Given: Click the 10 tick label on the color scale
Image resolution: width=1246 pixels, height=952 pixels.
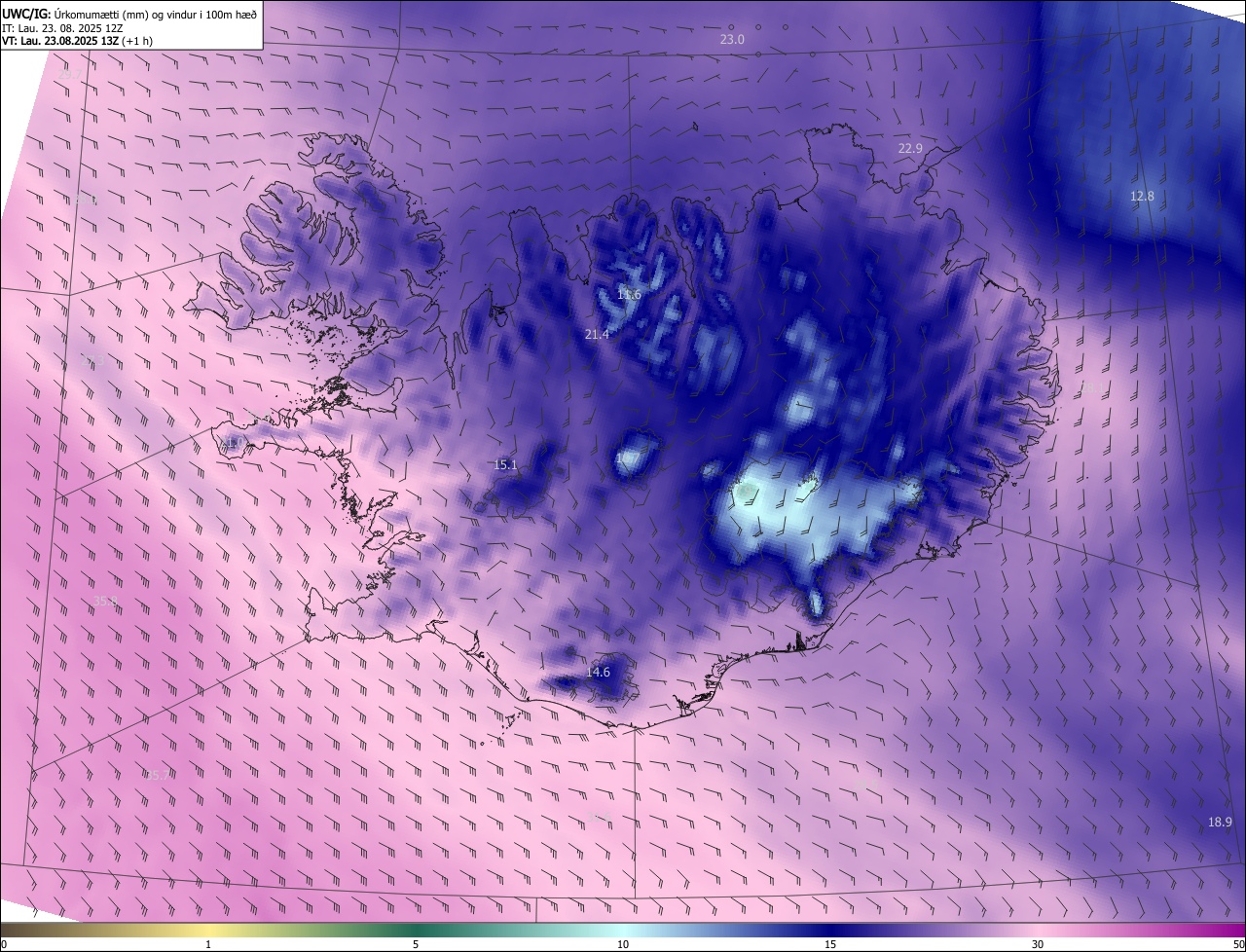Looking at the screenshot, I should pos(623,944).
